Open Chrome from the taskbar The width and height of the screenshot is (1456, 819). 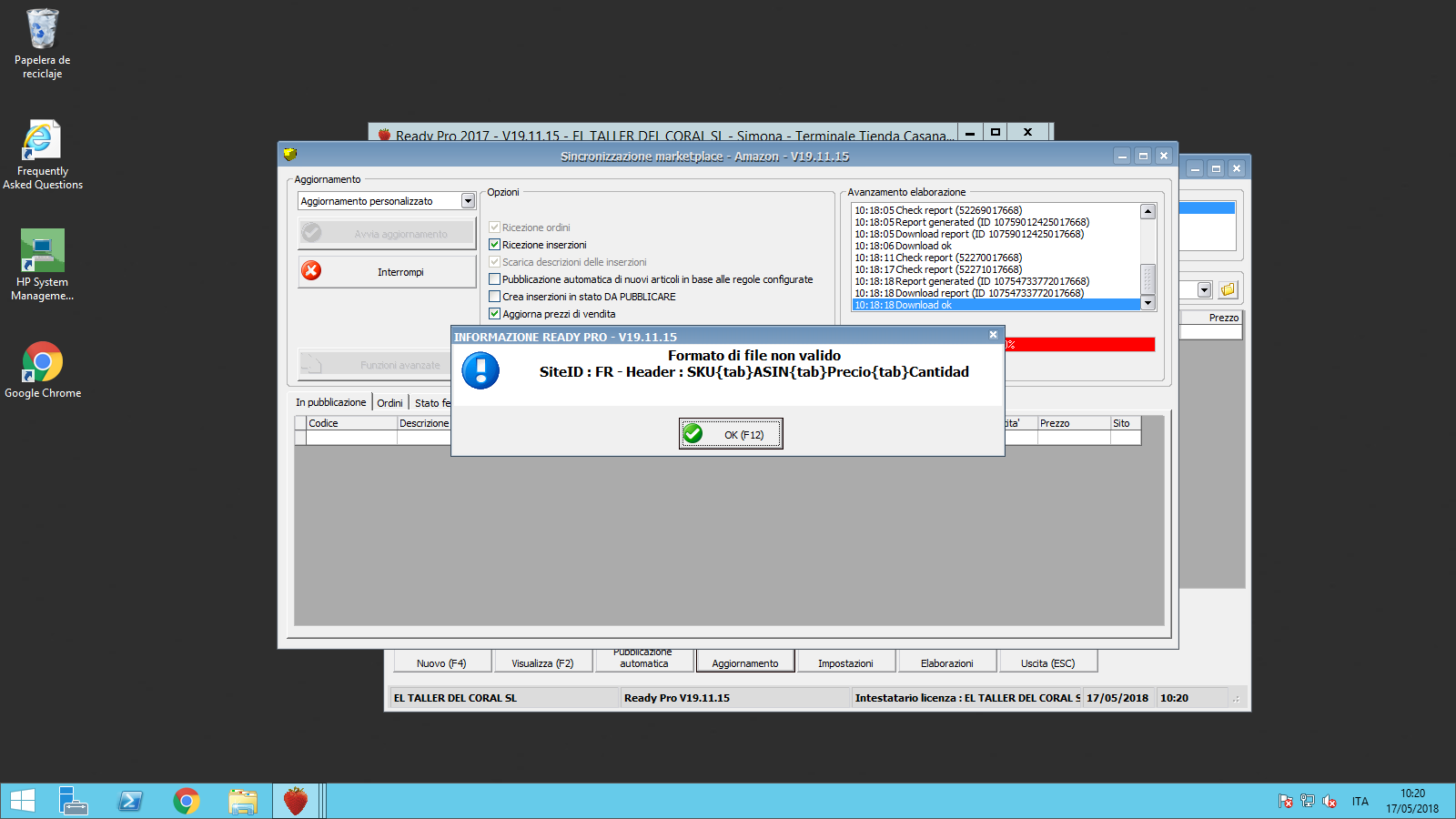point(187,801)
